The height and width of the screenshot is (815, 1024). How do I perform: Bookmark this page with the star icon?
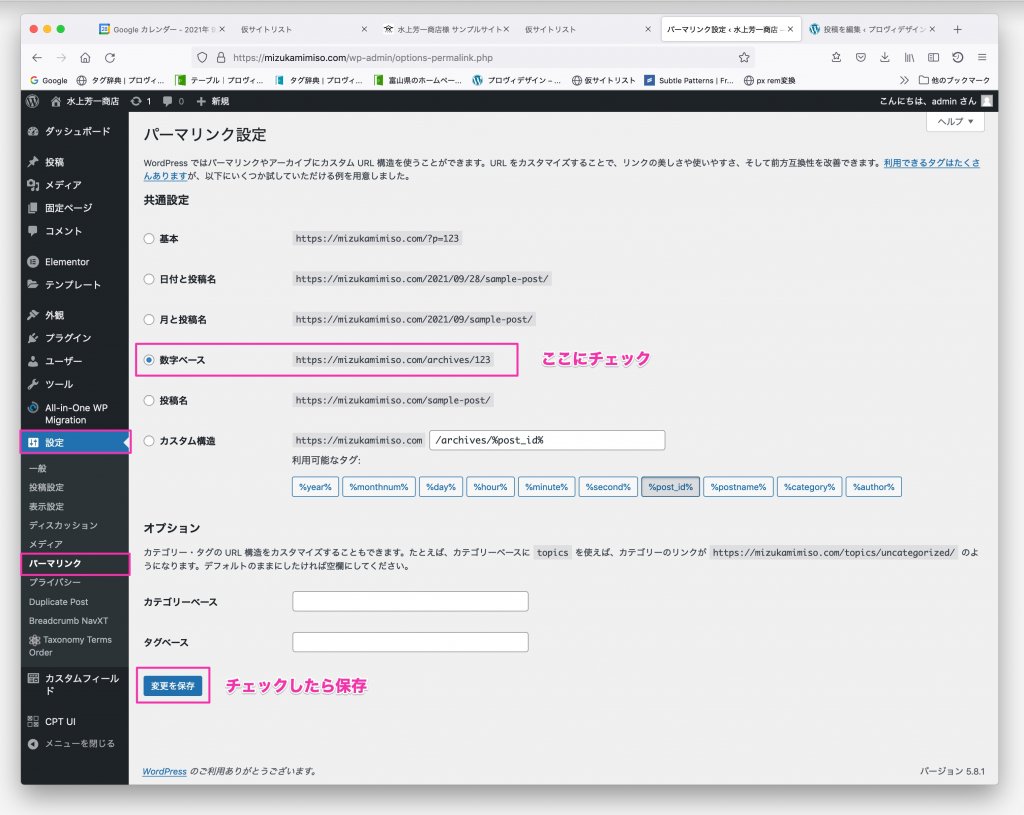pos(744,57)
